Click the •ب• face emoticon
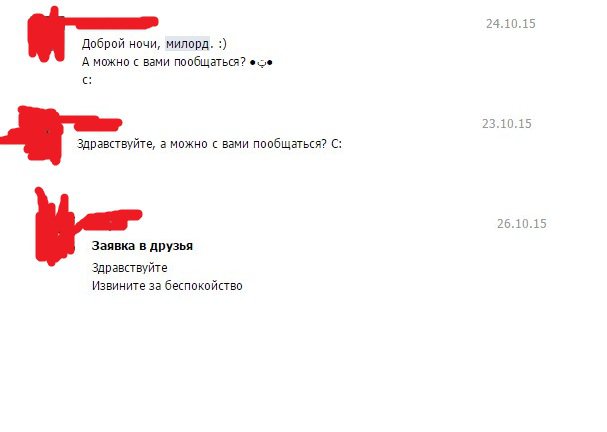 pyautogui.click(x=261, y=63)
